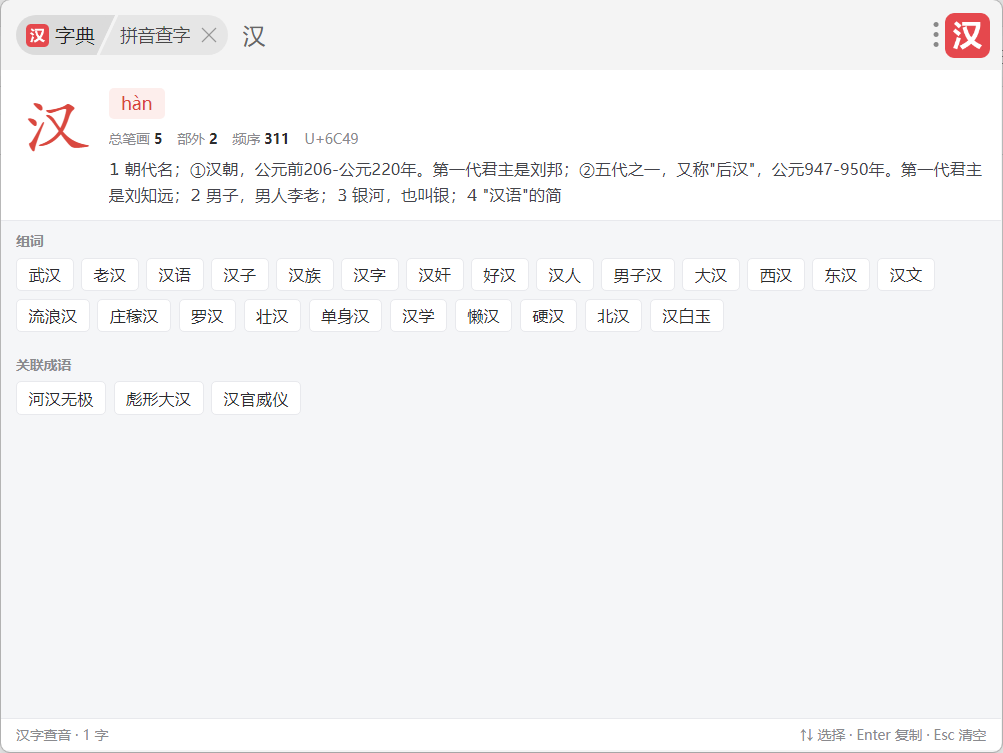
Task: Switch to the 拼音查字 tab
Action: pos(155,35)
